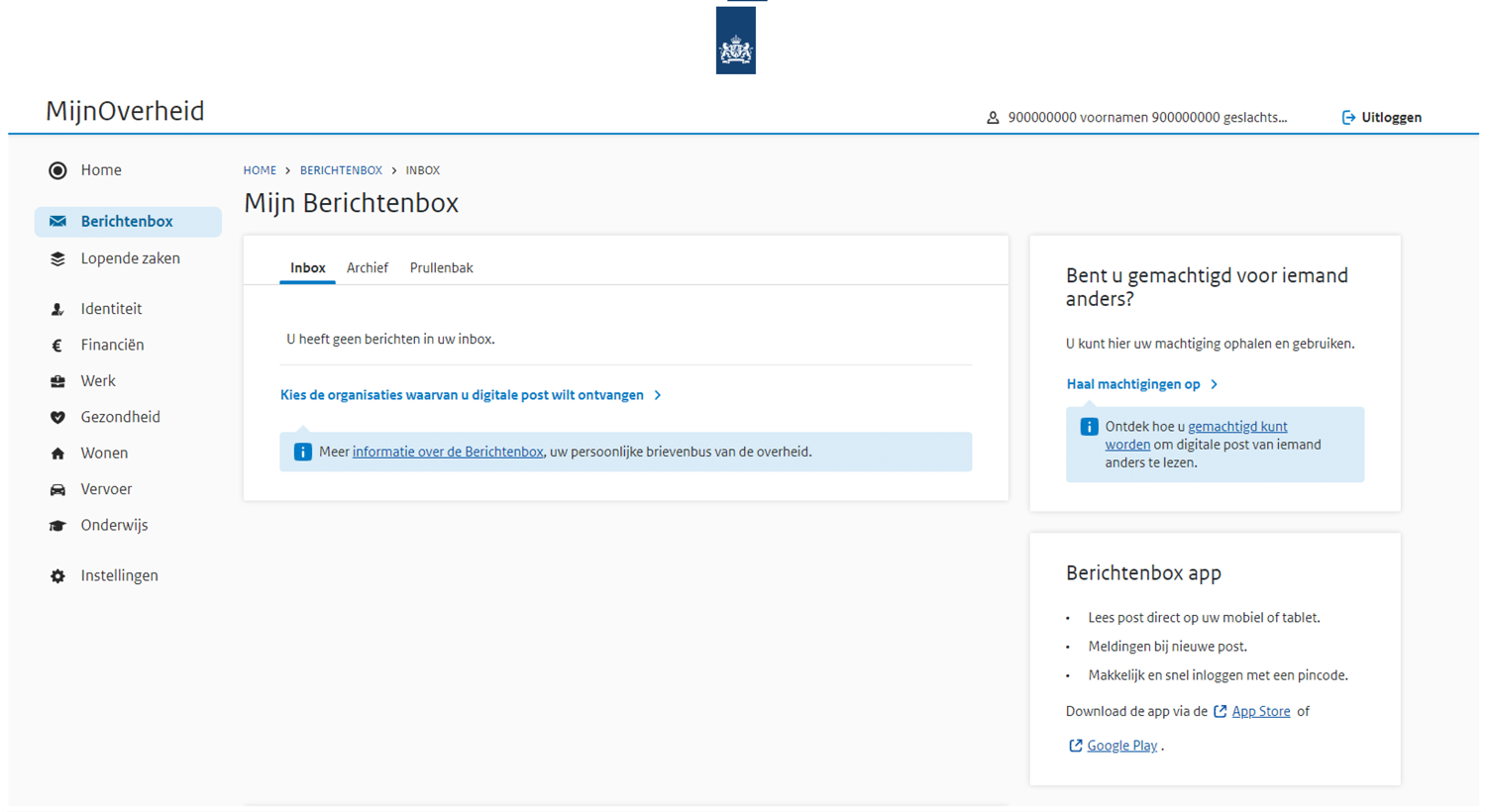Viewport: 1486px width, 812px height.
Task: Open the App Store download link
Action: 1261,712
